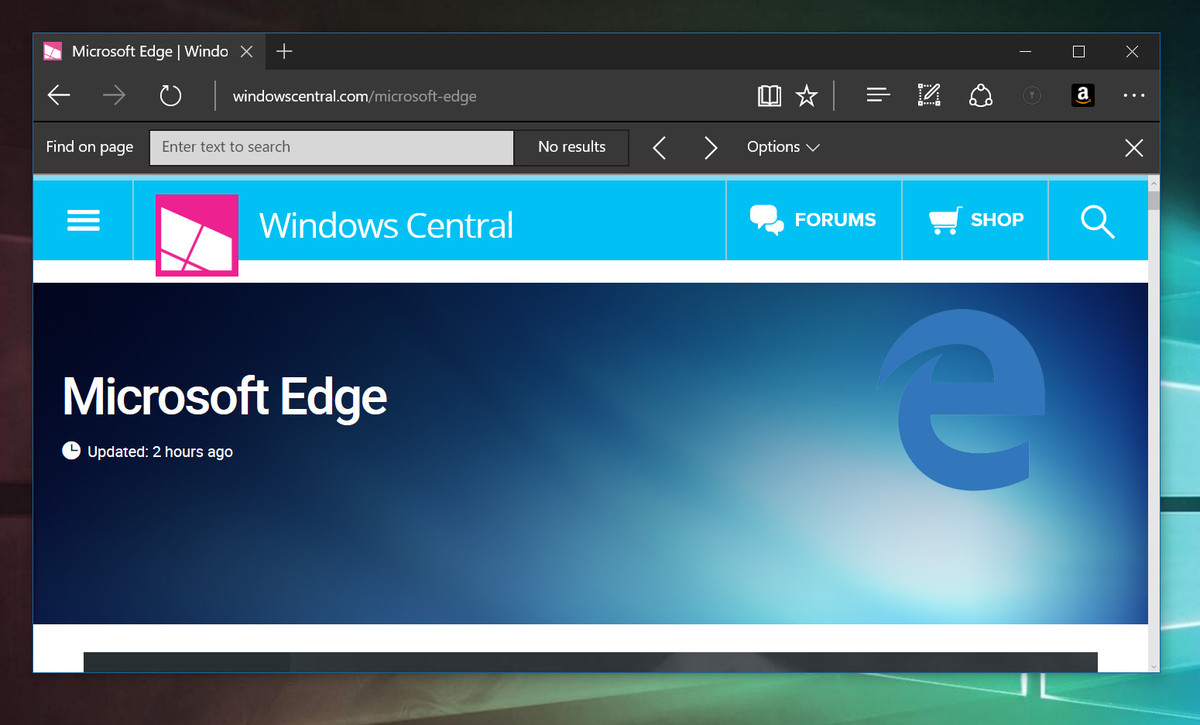The image size is (1200, 725).
Task: Open Reading view book icon
Action: click(769, 96)
